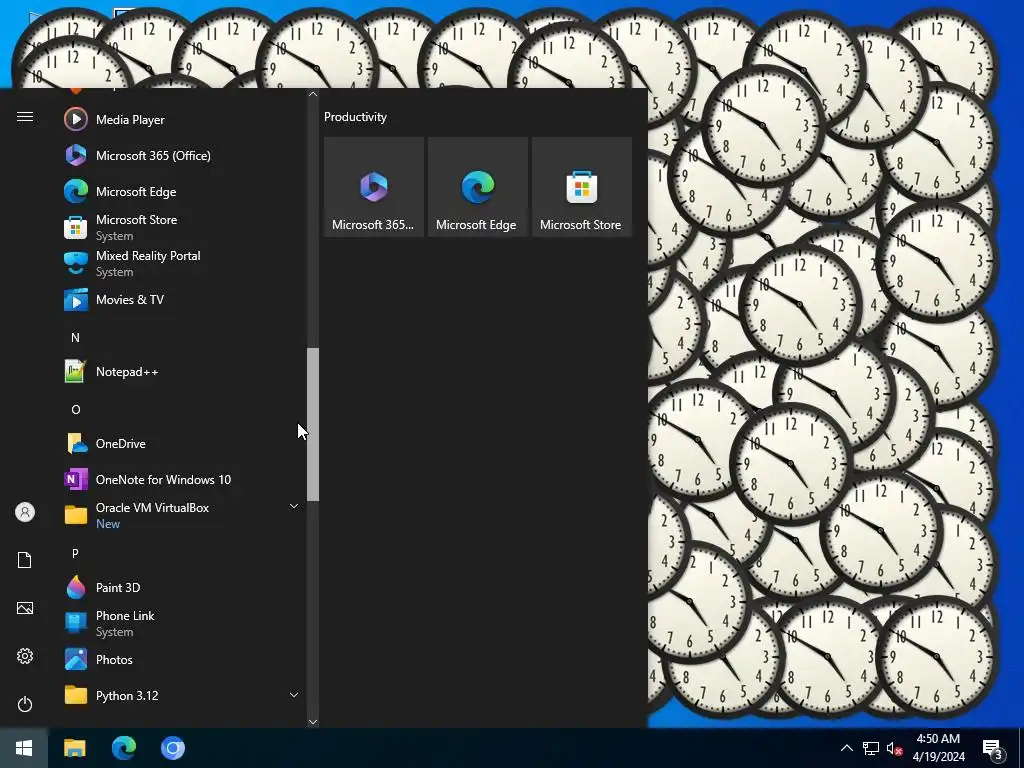
Task: Click the Power button in Start
Action: click(25, 704)
